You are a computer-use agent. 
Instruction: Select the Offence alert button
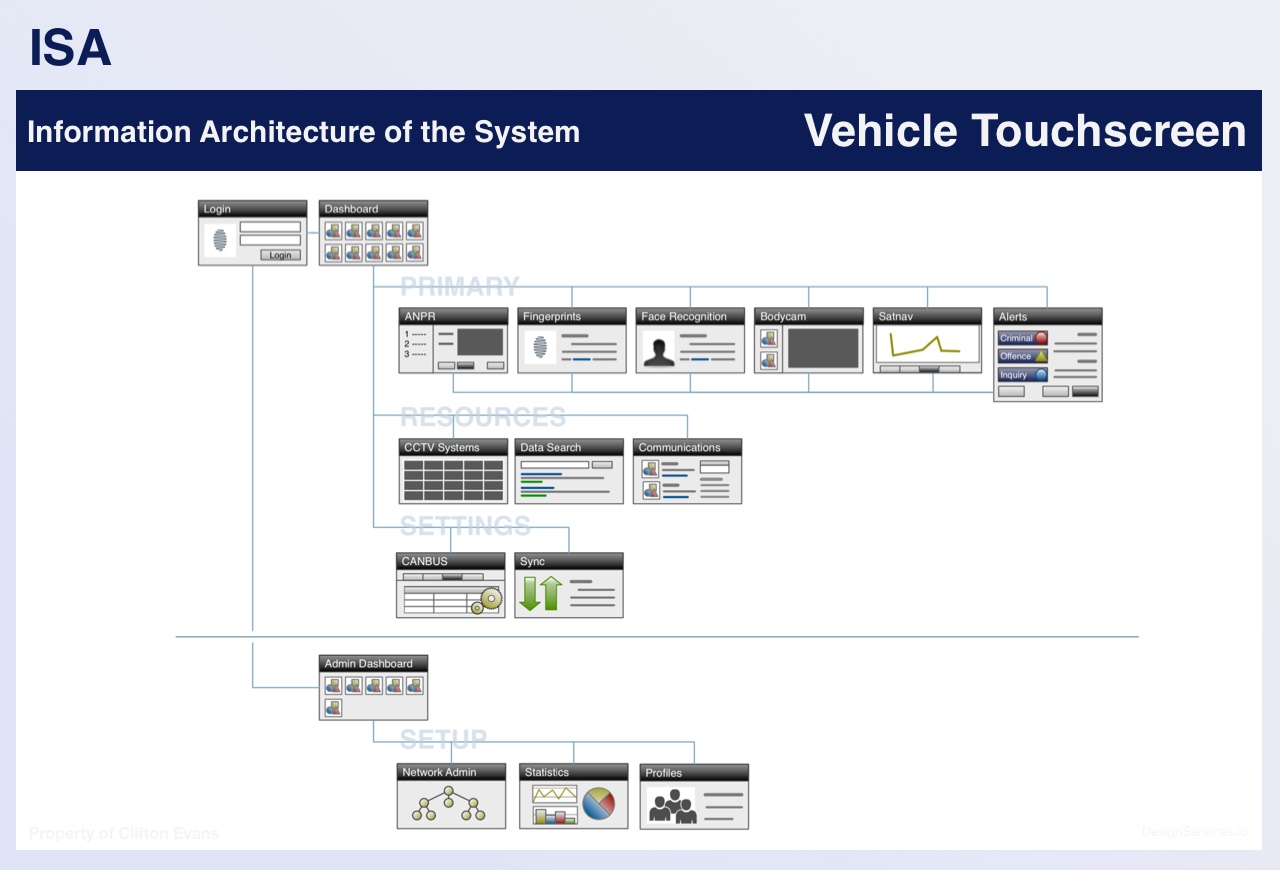click(x=1022, y=356)
